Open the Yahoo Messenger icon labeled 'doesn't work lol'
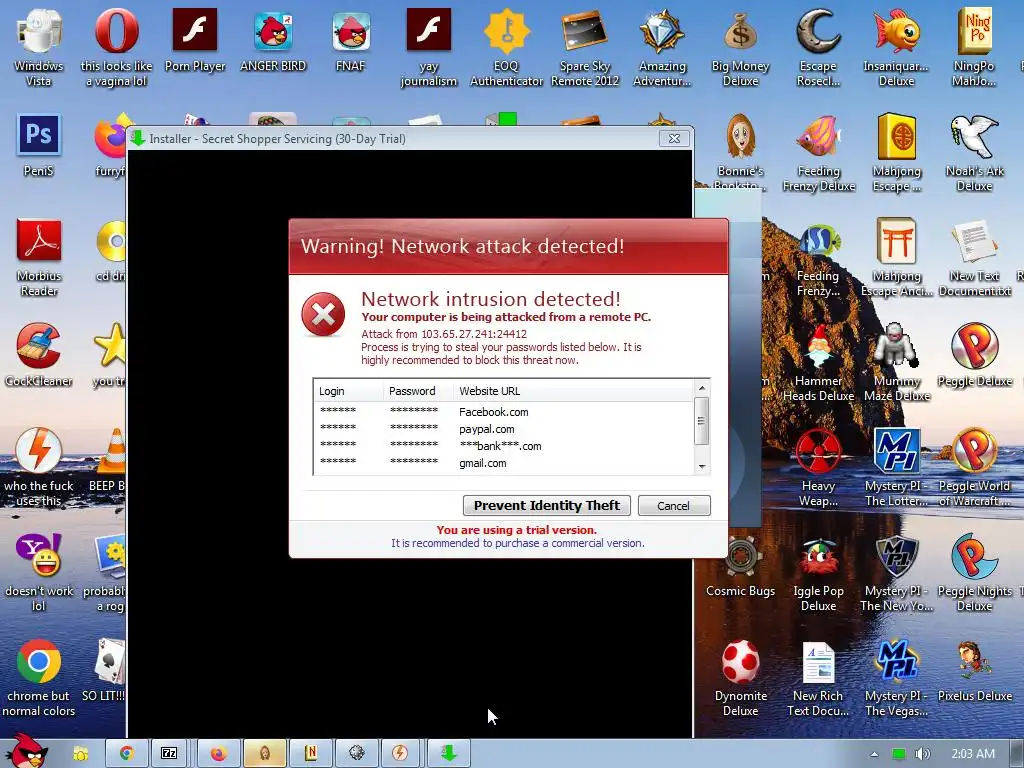This screenshot has height=768, width=1024. pyautogui.click(x=39, y=572)
